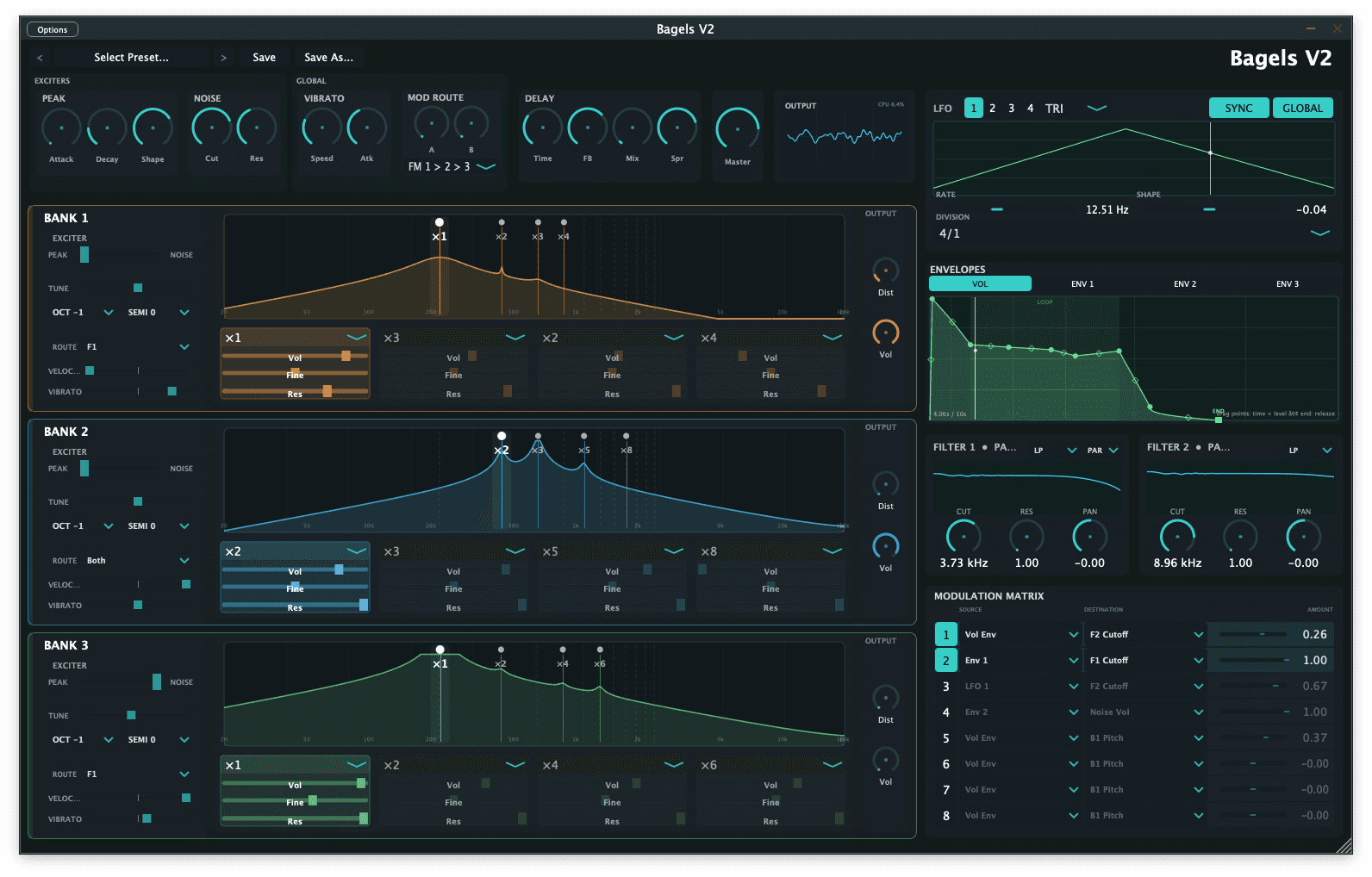Open Bank 2 route Both dropdown
The height and width of the screenshot is (877, 1372).
pos(138,561)
